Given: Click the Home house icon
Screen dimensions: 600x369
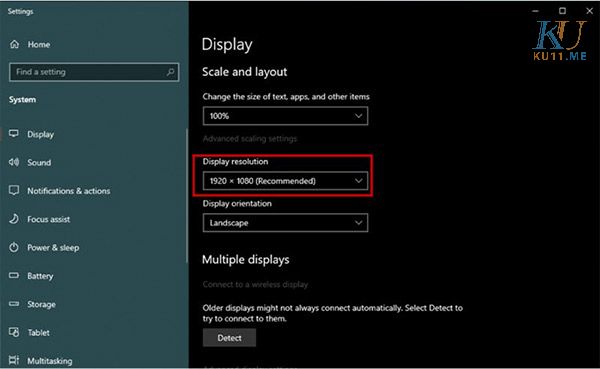Looking at the screenshot, I should 15,44.
